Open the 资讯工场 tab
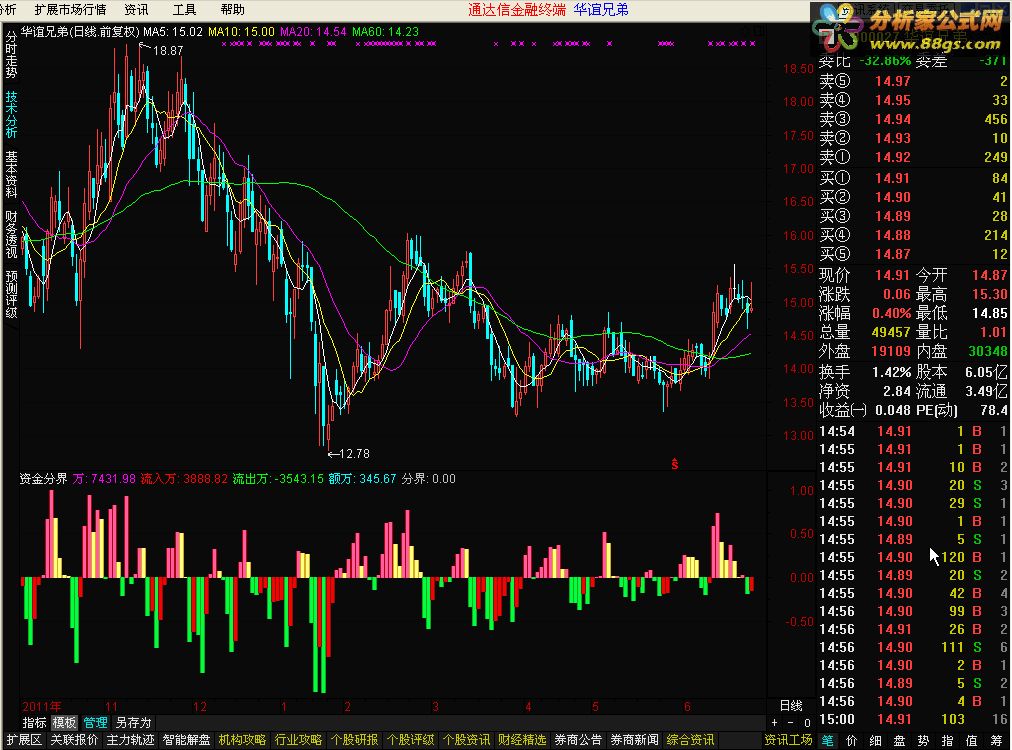 coord(788,740)
